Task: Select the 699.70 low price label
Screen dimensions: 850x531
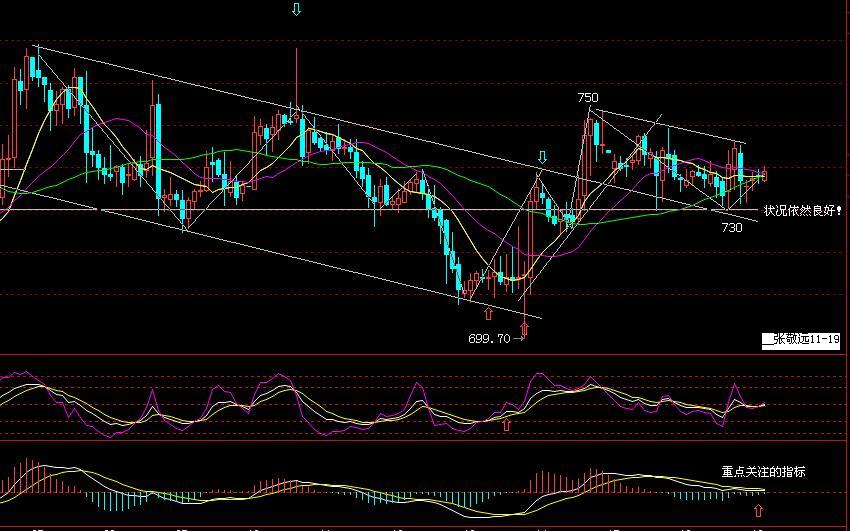Action: (x=489, y=338)
